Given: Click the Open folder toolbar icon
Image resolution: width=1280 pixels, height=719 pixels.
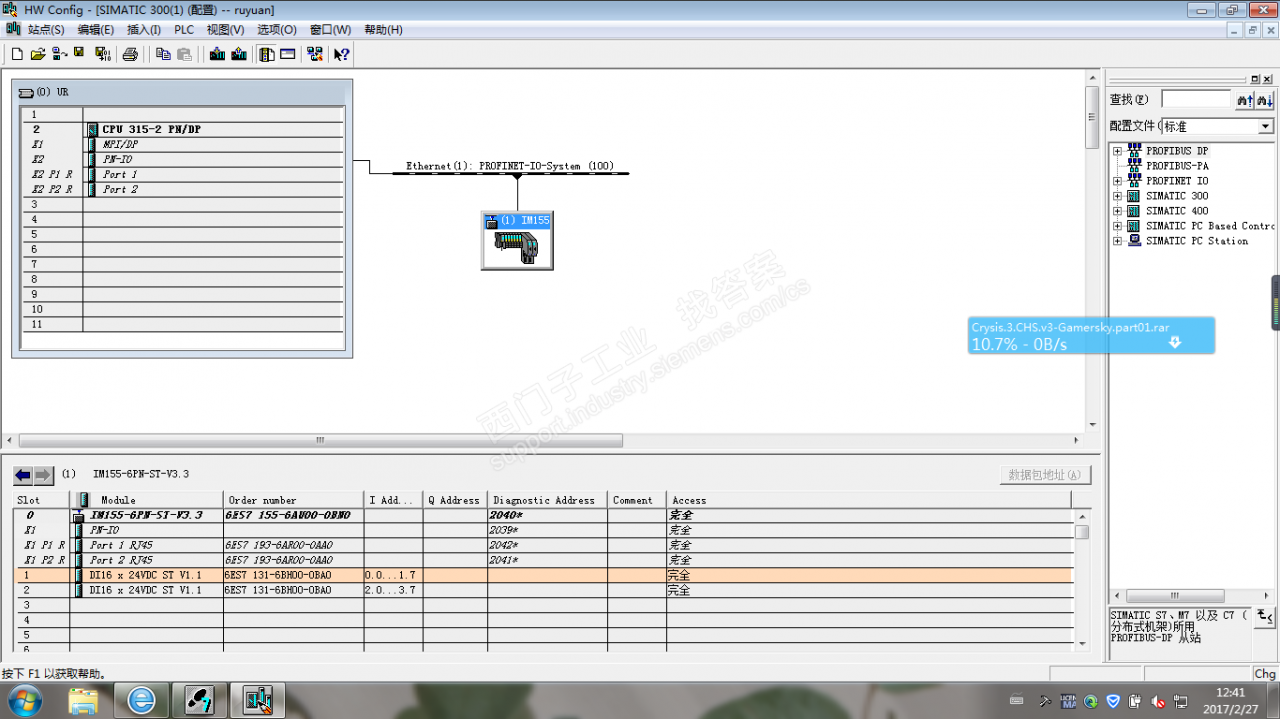Looking at the screenshot, I should [x=38, y=54].
